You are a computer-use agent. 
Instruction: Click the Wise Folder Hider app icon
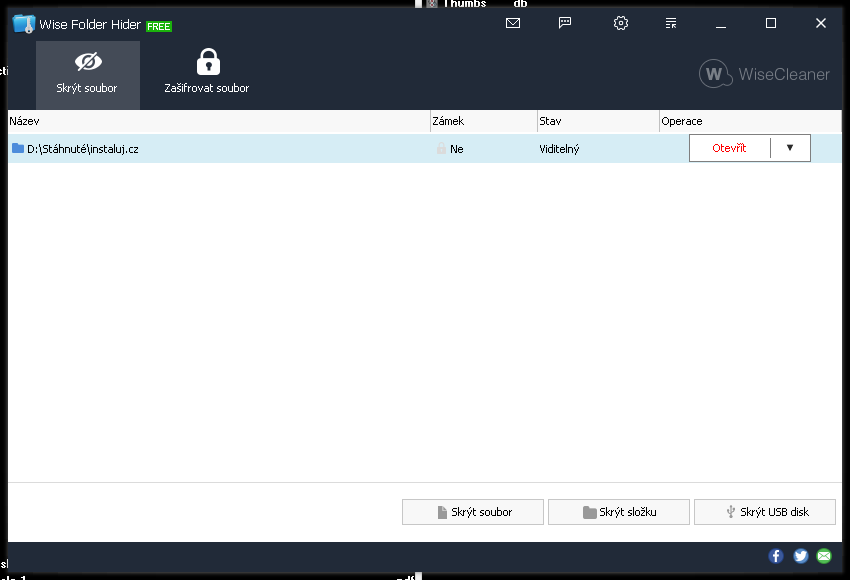(24, 24)
